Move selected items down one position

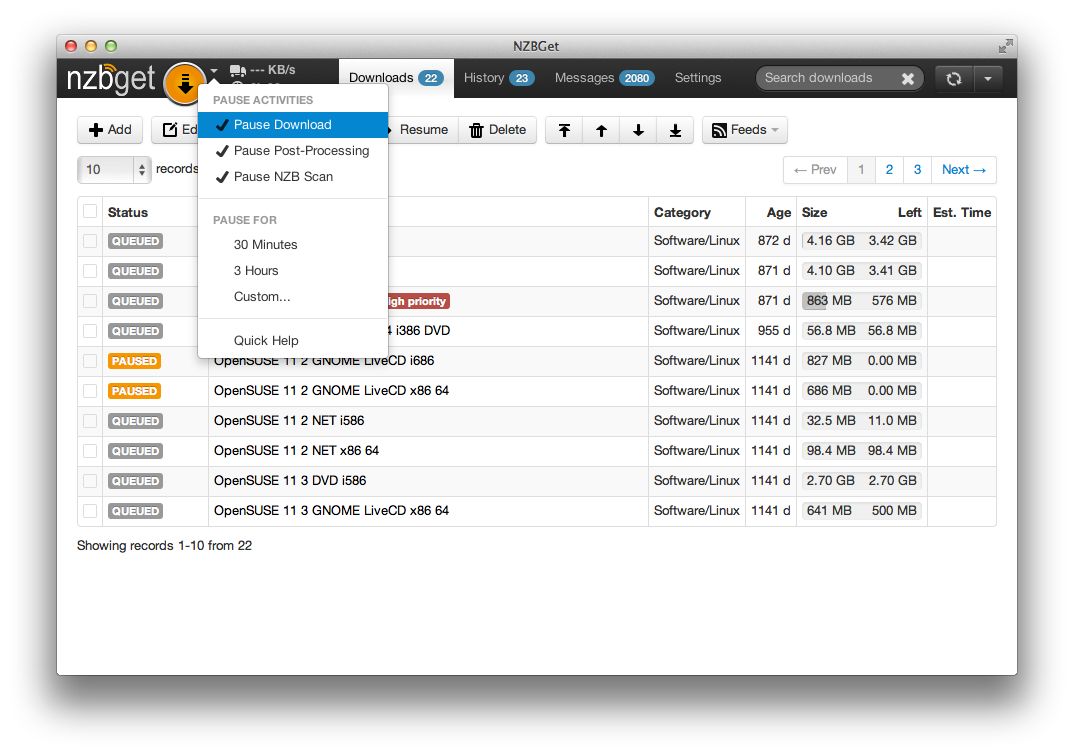coord(638,130)
